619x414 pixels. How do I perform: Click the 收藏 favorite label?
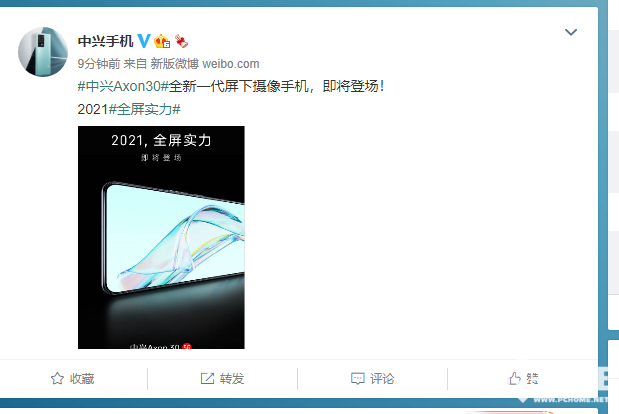82,378
